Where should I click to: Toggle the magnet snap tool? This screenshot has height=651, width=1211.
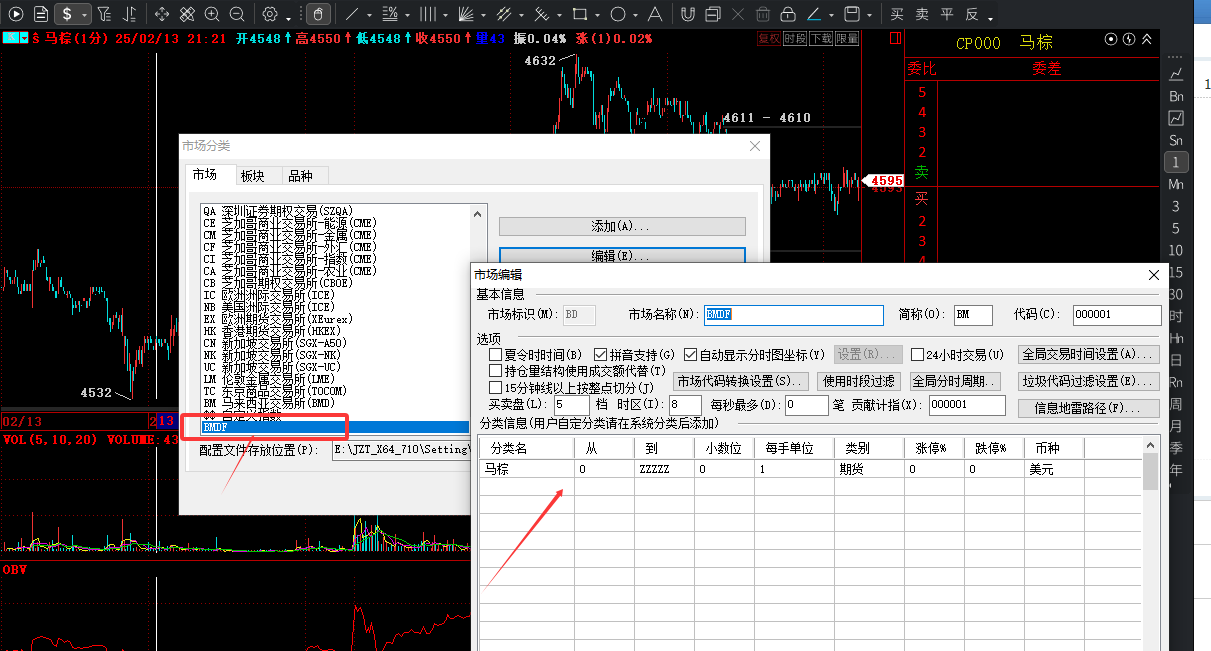click(x=687, y=14)
